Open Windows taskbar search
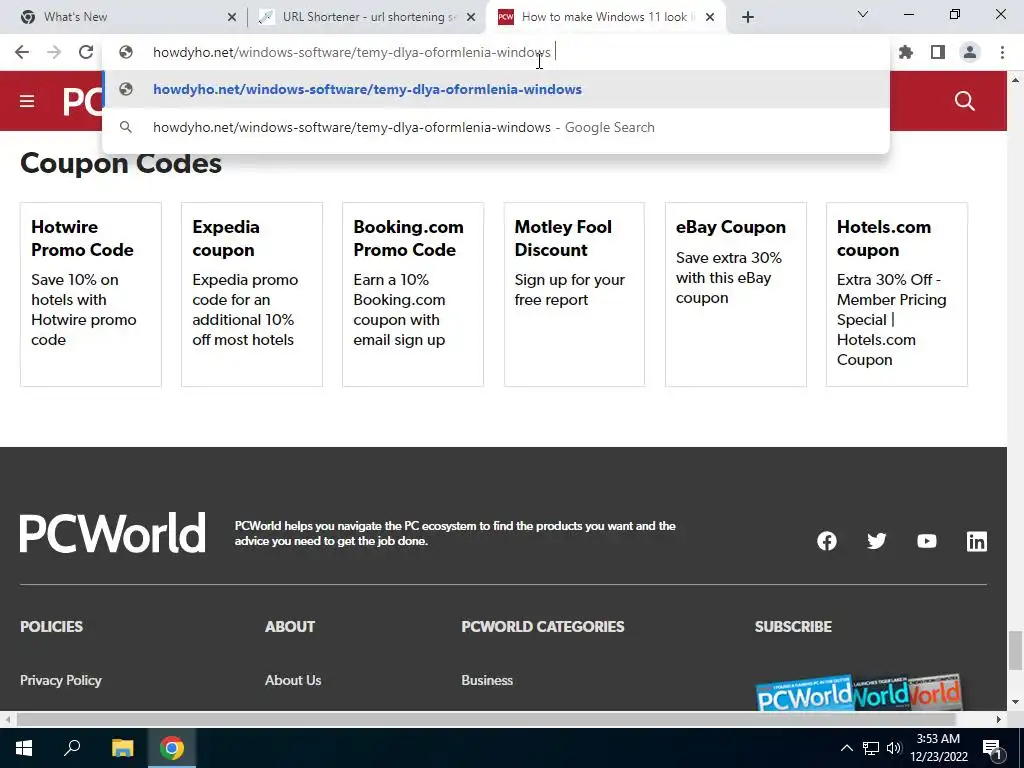1024x768 pixels. (x=72, y=748)
